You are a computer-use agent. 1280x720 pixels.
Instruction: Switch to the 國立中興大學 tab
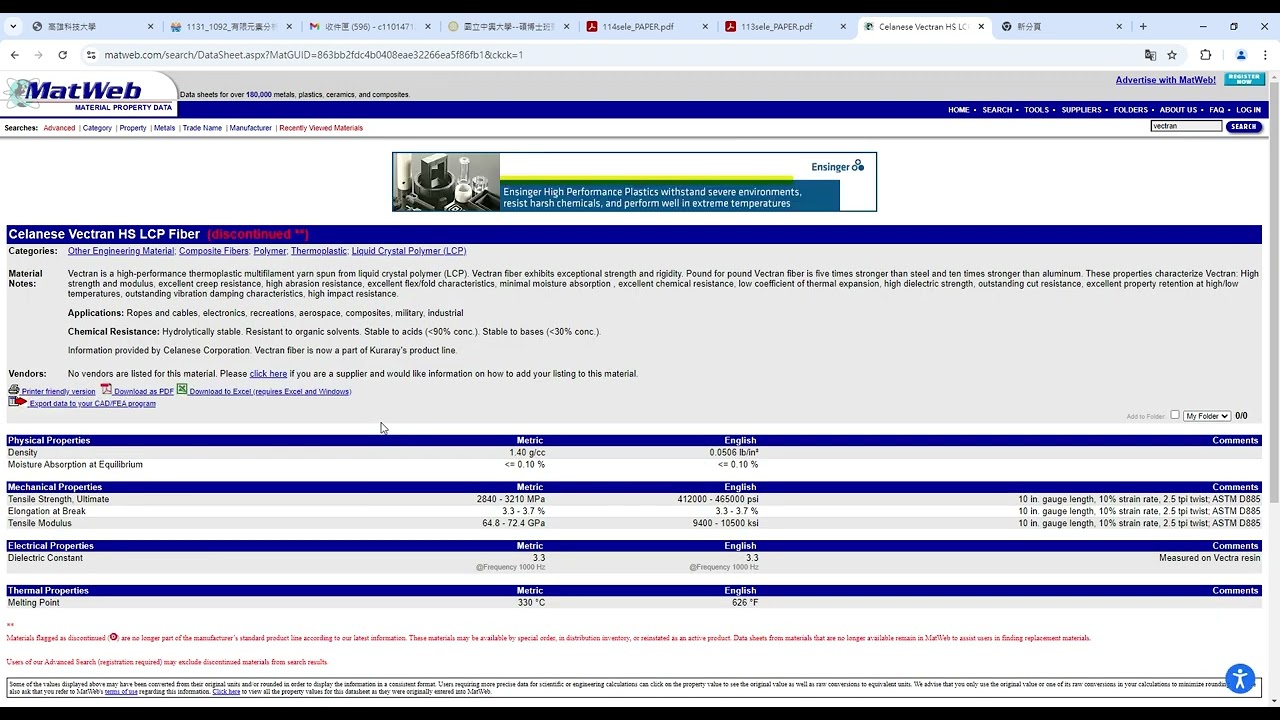point(507,27)
